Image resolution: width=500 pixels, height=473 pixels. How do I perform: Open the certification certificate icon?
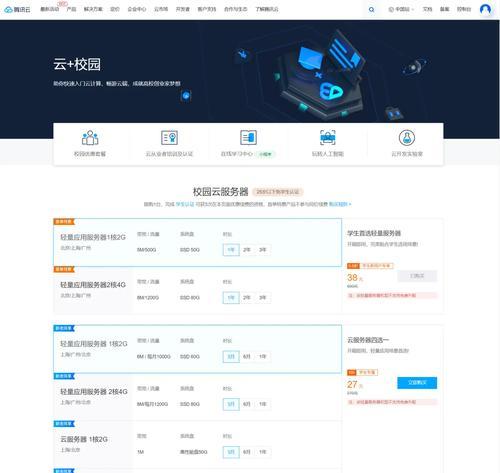pos(169,138)
